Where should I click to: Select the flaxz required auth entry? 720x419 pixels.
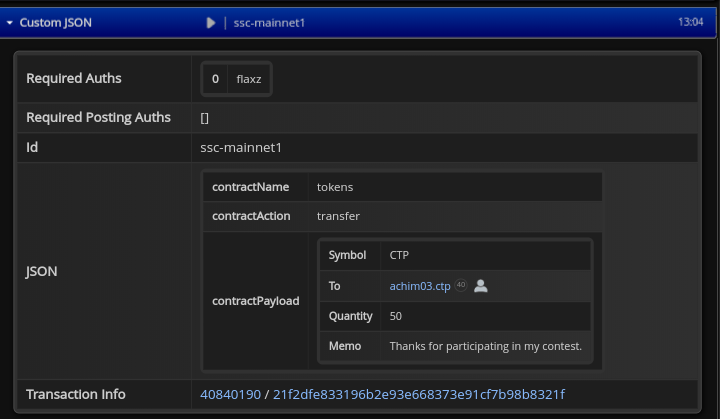click(248, 79)
